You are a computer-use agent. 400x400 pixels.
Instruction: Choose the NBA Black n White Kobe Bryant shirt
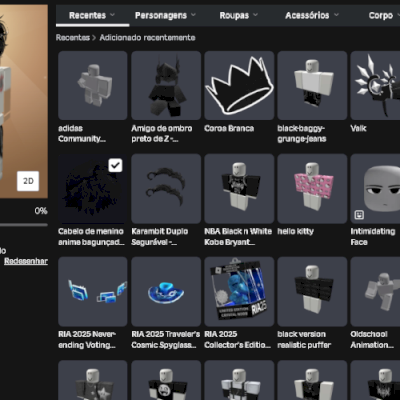coord(239,189)
